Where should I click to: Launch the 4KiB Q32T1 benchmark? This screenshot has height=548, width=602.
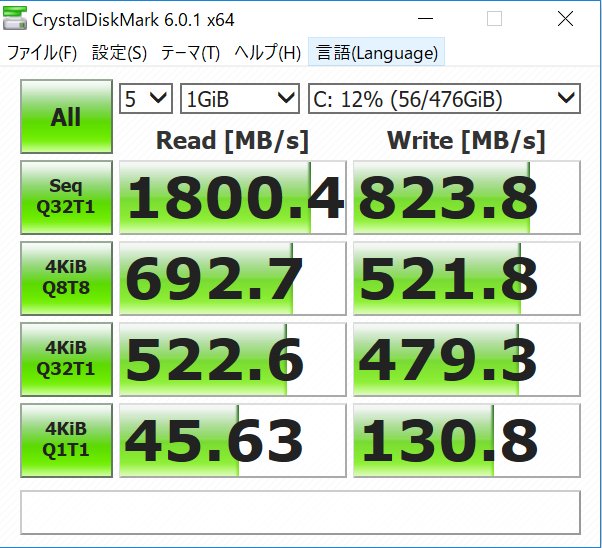click(66, 358)
